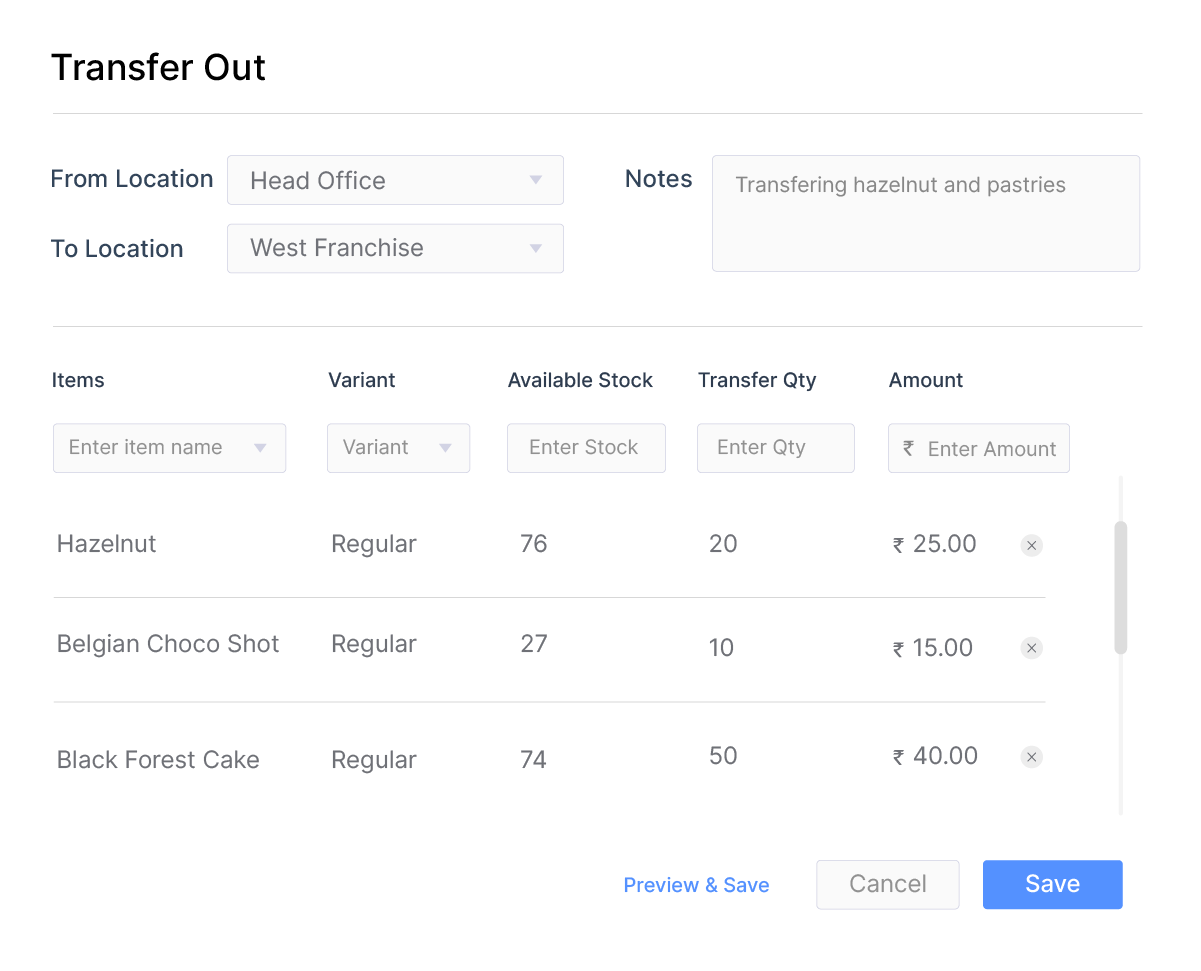
Task: Click the Enter Qty input
Action: (775, 448)
